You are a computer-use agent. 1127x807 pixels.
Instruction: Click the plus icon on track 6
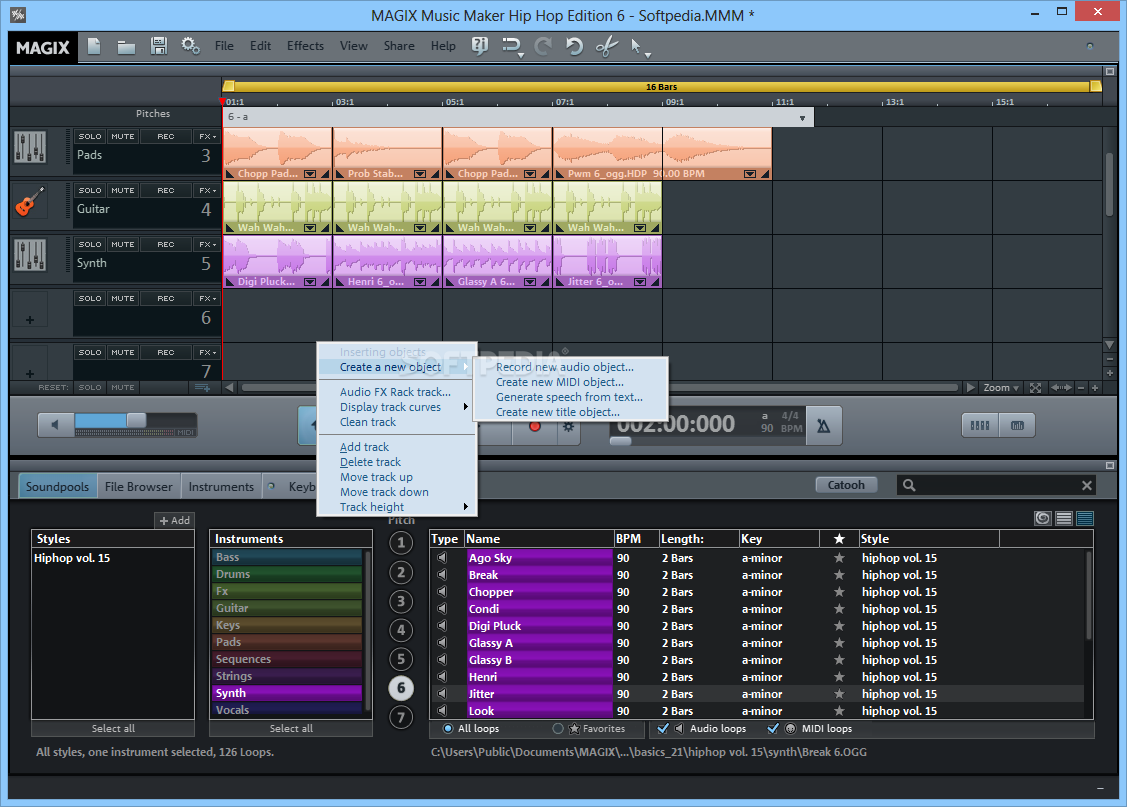coord(29,320)
